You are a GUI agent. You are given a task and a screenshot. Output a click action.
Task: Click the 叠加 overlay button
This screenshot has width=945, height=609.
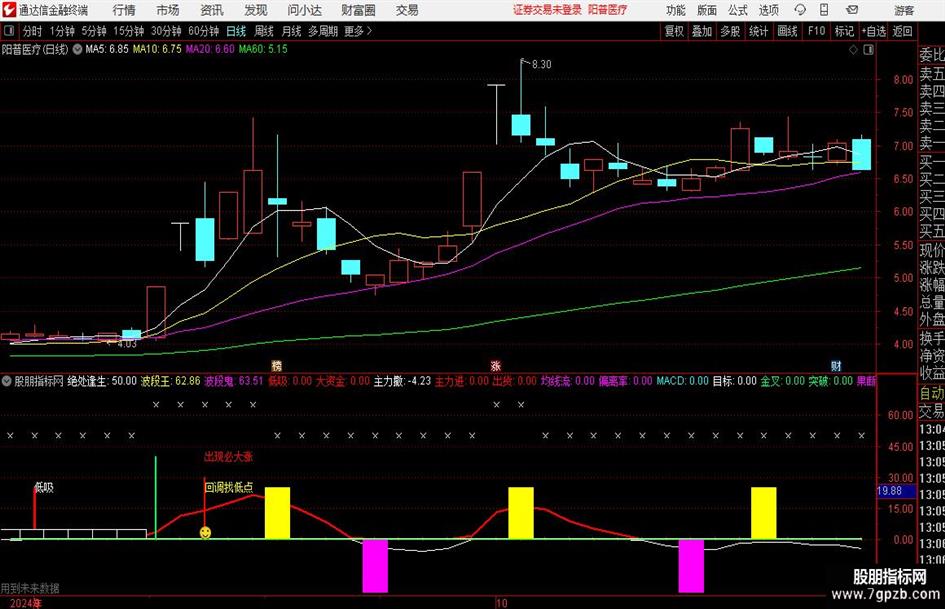pos(702,31)
